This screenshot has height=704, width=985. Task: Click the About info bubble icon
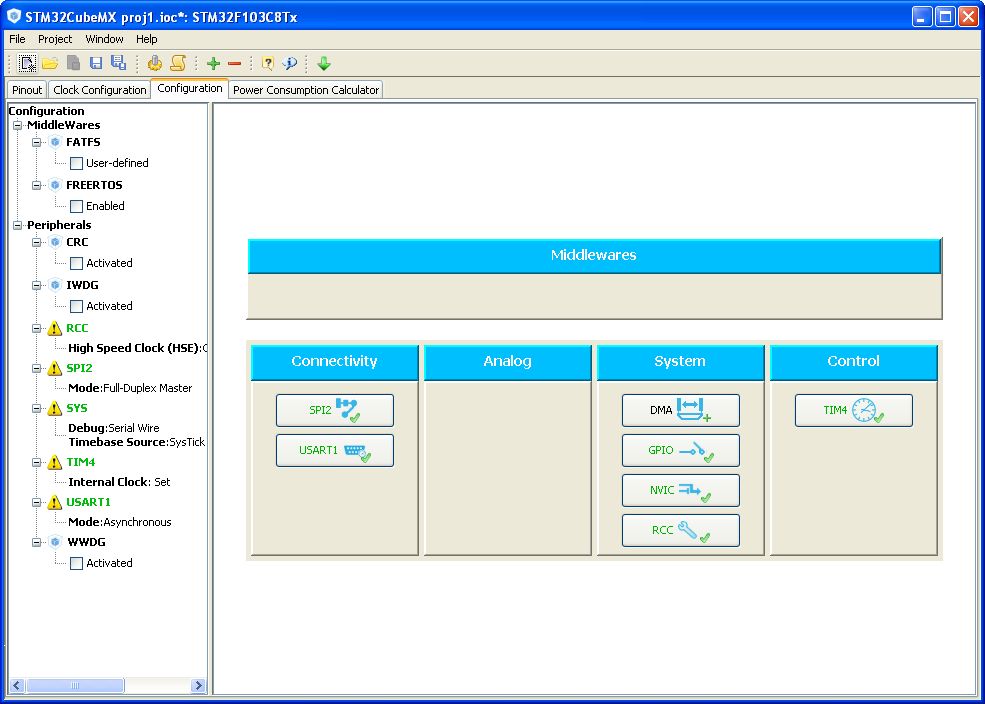290,63
